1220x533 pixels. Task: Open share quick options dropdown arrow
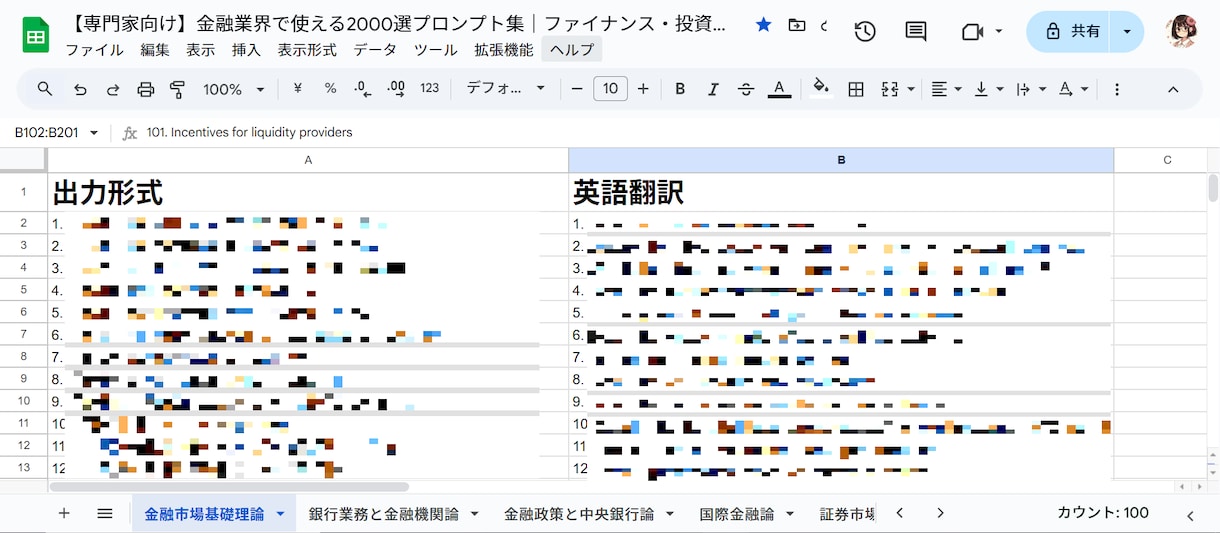pos(1128,32)
